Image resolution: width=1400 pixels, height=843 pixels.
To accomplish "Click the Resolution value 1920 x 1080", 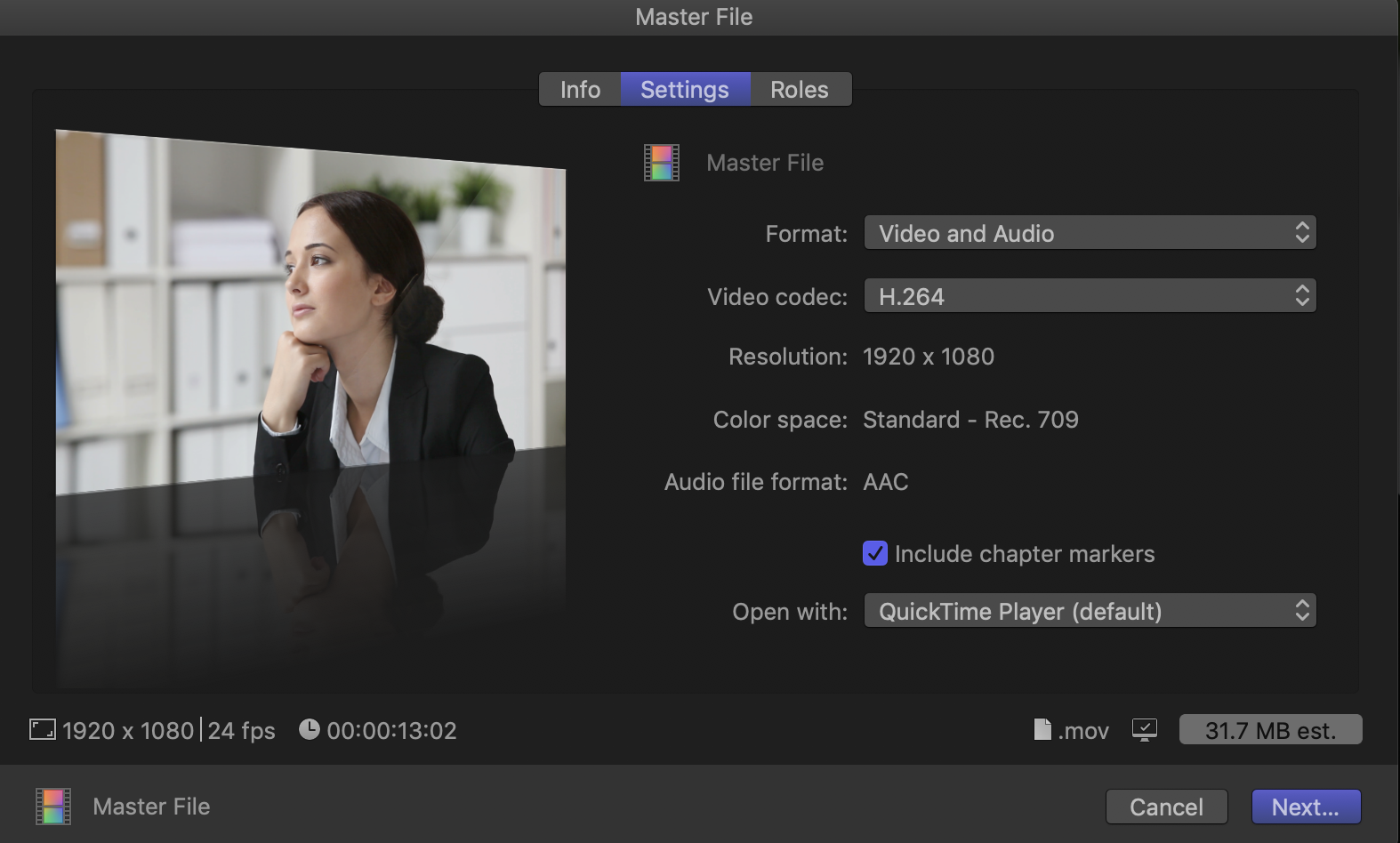I will tap(929, 357).
